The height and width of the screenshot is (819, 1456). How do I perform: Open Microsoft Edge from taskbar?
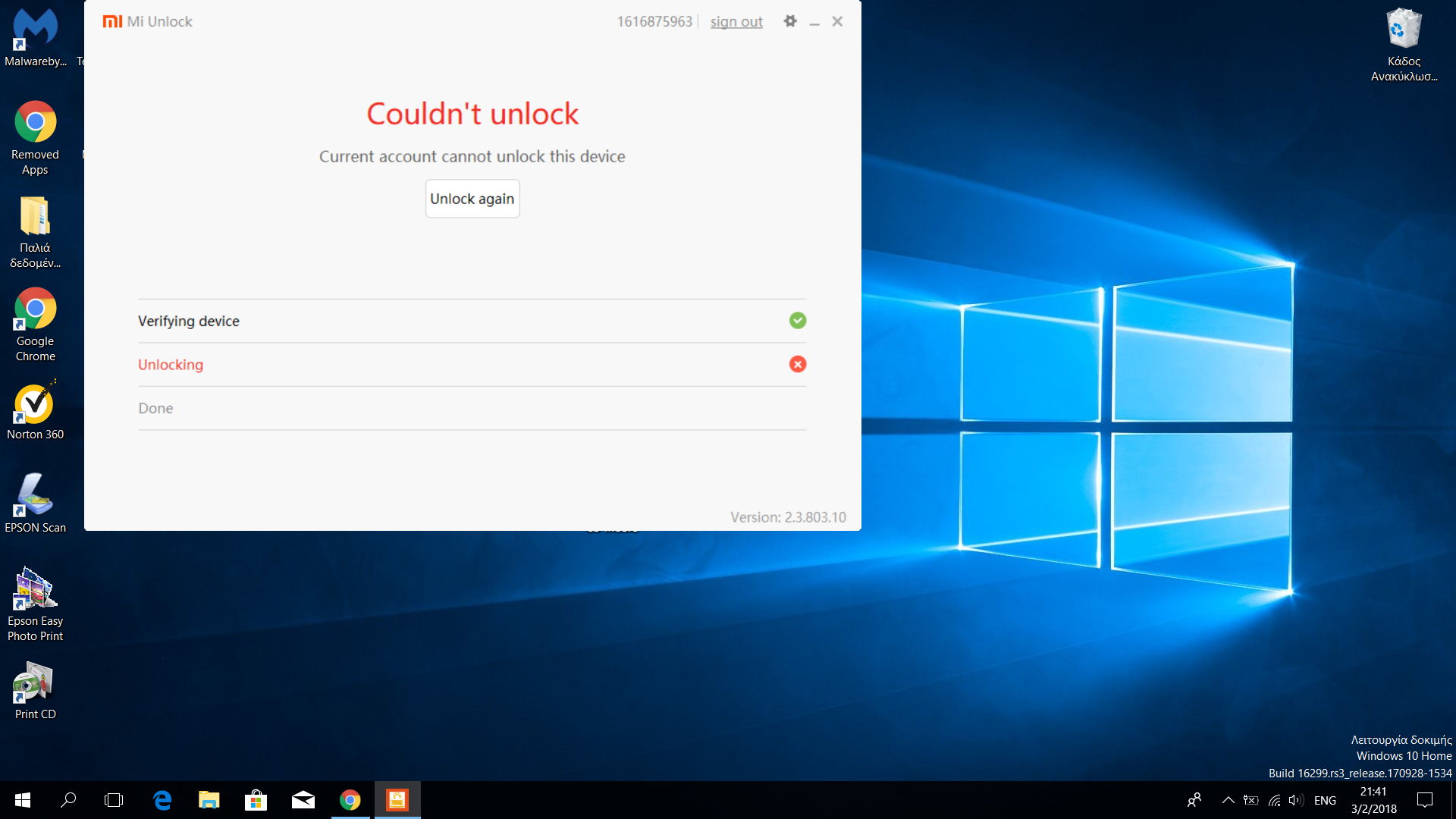[x=162, y=800]
